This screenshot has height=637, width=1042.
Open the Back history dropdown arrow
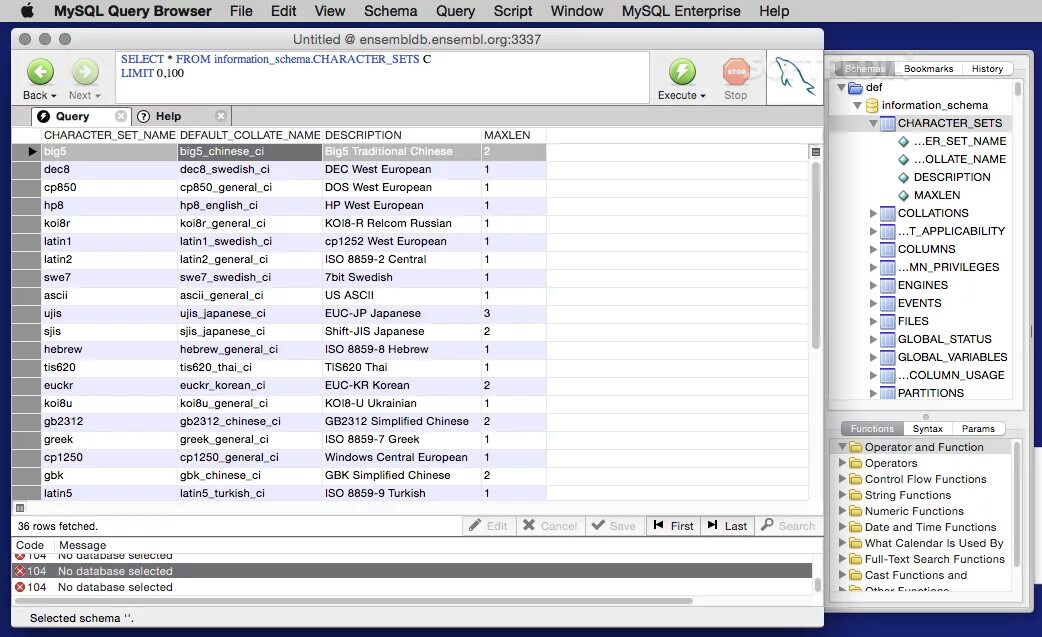54,96
